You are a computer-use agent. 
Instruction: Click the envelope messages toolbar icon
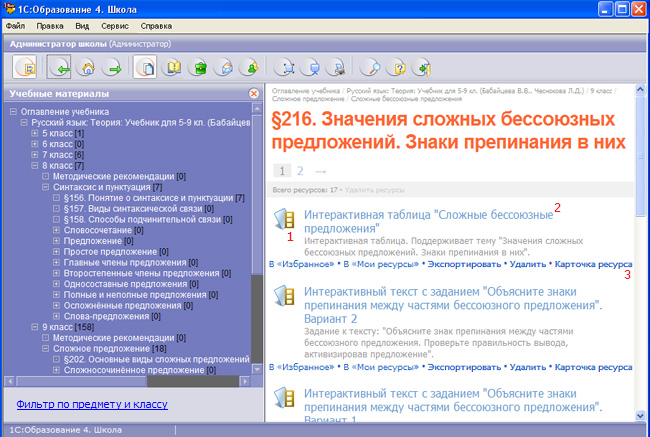pos(225,68)
